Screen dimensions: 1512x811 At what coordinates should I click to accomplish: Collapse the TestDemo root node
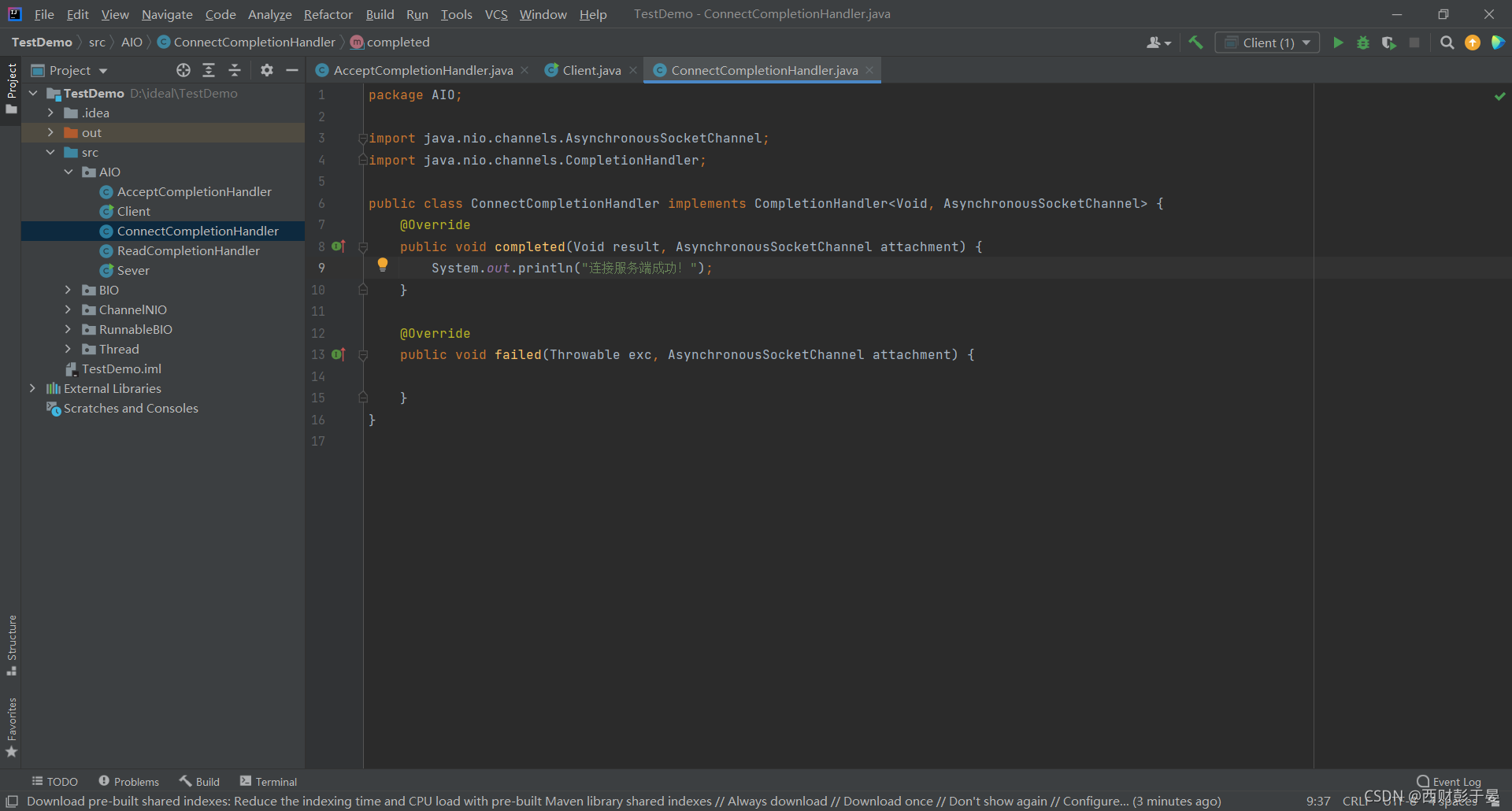coord(34,93)
